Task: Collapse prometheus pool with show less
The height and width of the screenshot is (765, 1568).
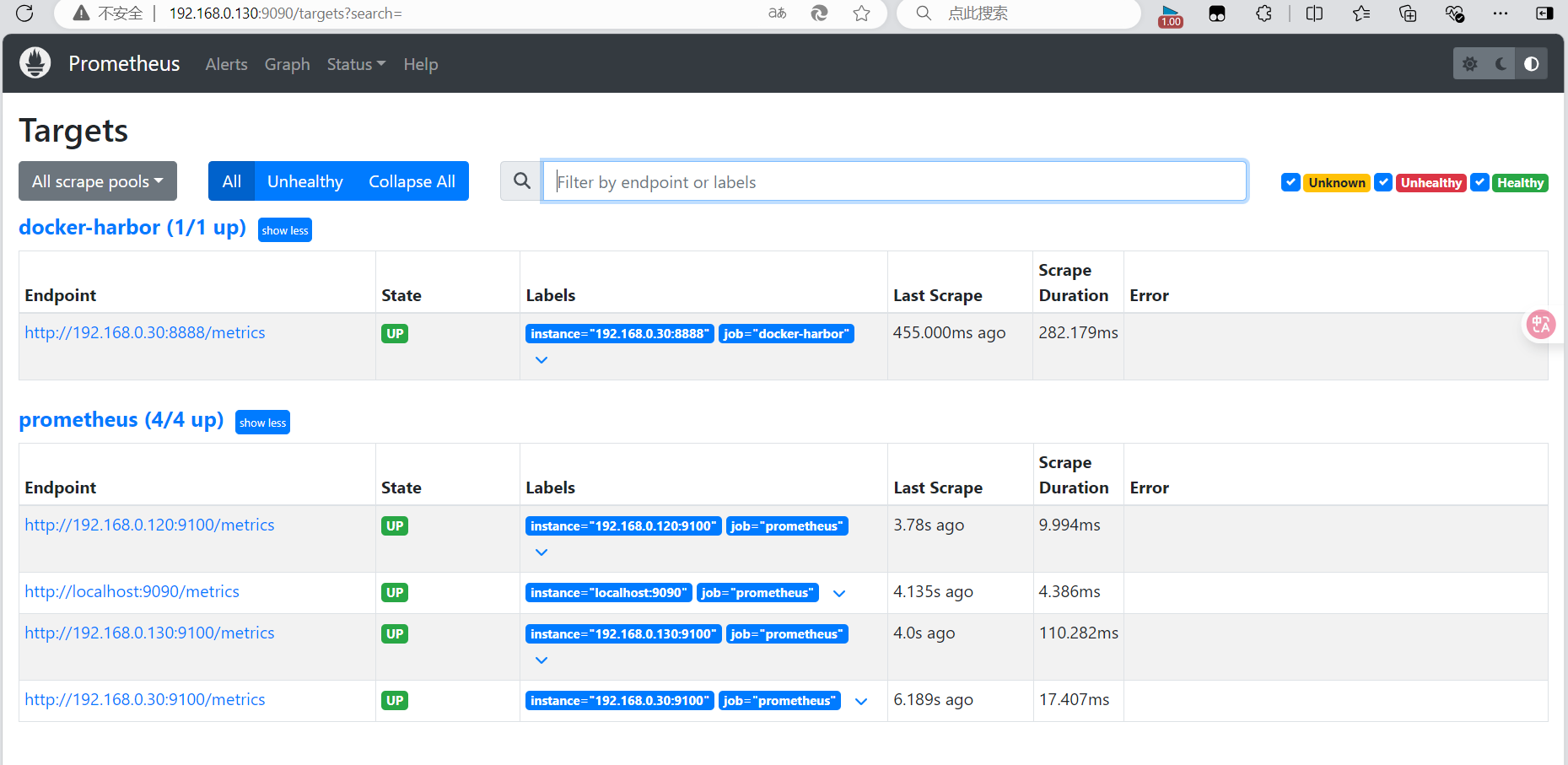Action: pos(262,423)
